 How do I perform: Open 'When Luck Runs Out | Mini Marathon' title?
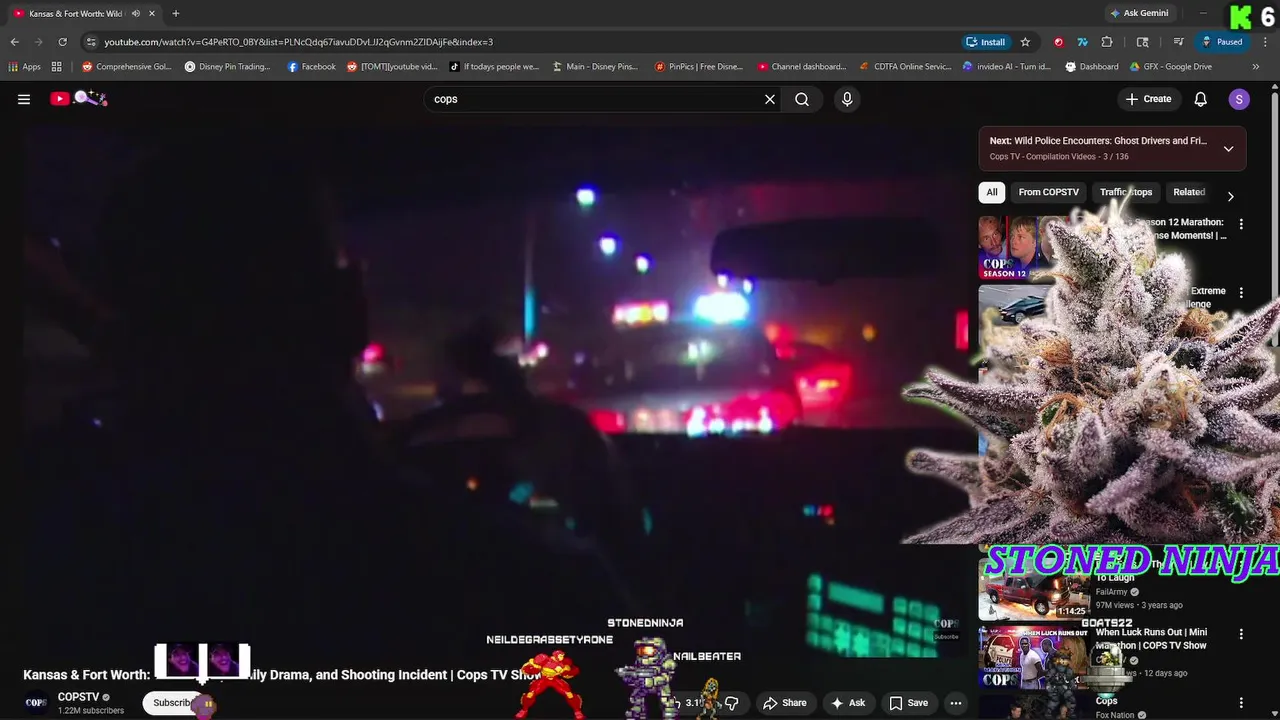tap(1151, 639)
